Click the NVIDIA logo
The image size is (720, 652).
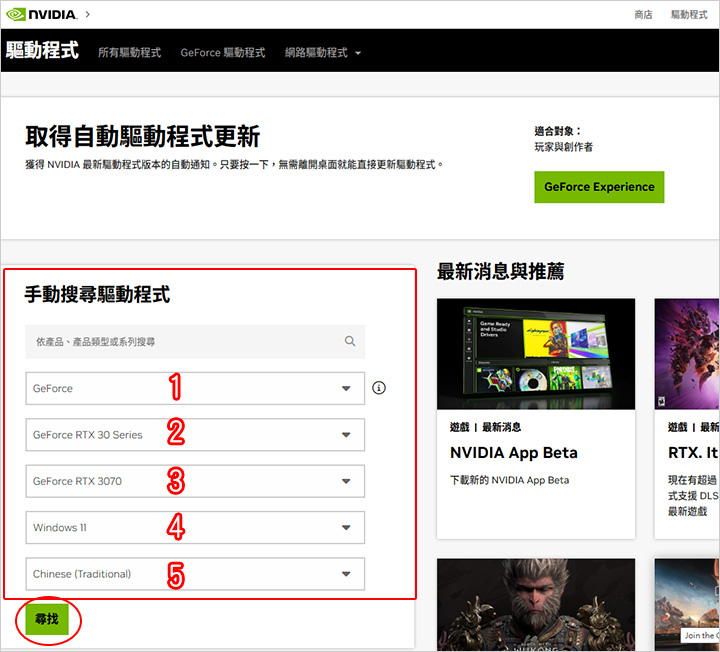(41, 14)
